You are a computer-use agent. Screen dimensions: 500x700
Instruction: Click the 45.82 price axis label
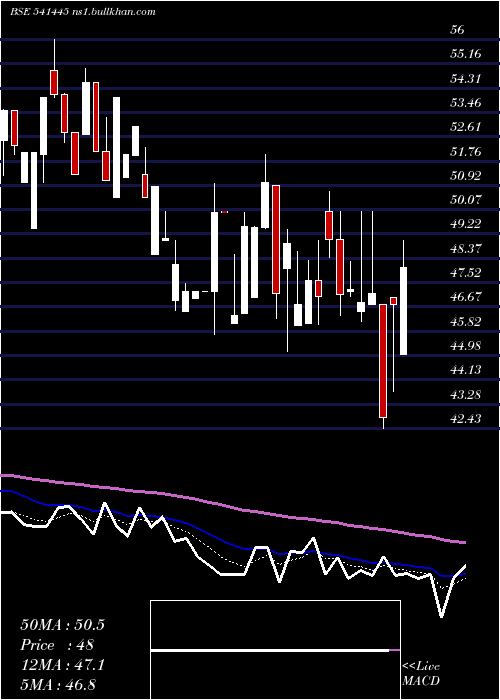(x=466, y=321)
